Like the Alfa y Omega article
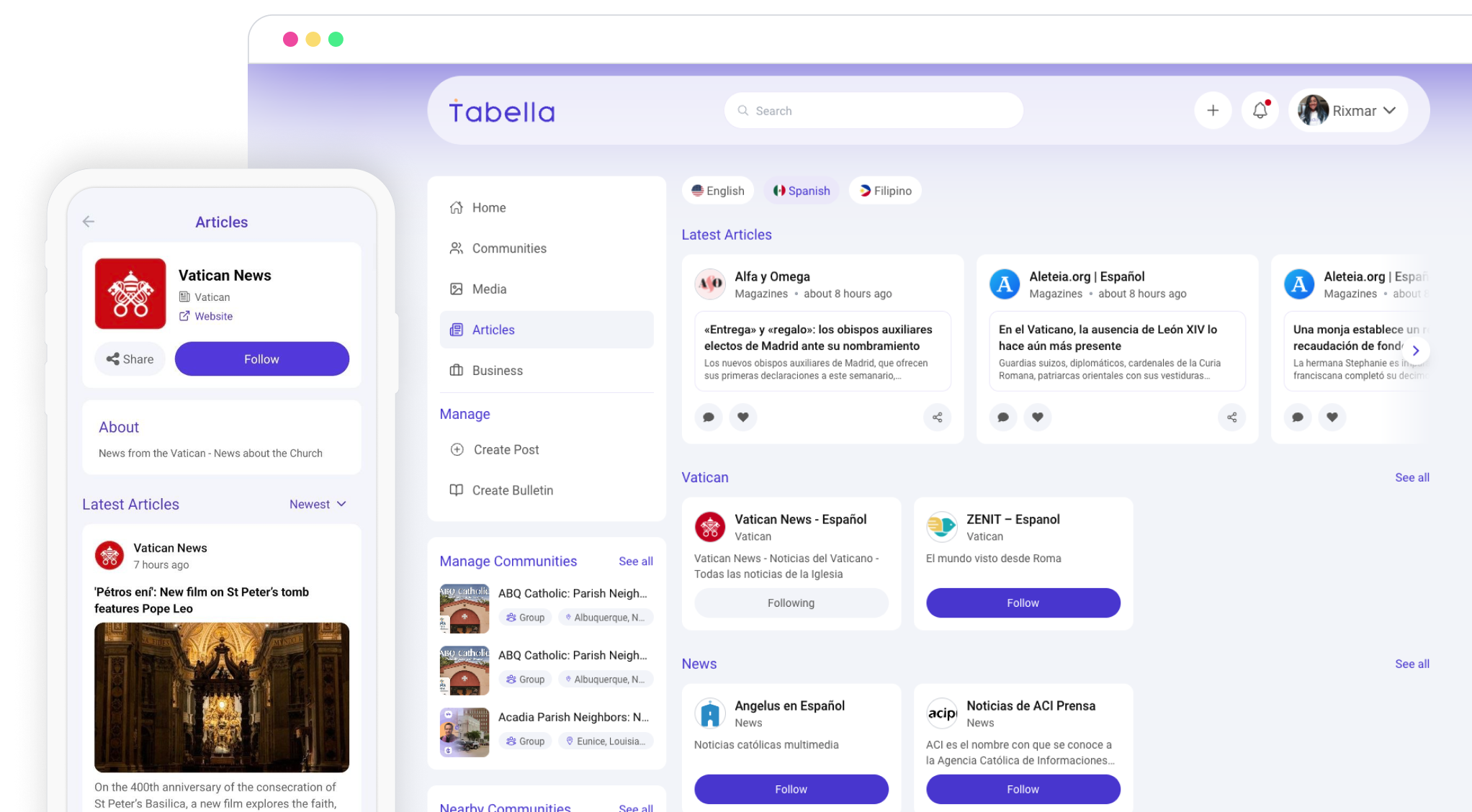This screenshot has height=812, width=1472. pos(742,417)
